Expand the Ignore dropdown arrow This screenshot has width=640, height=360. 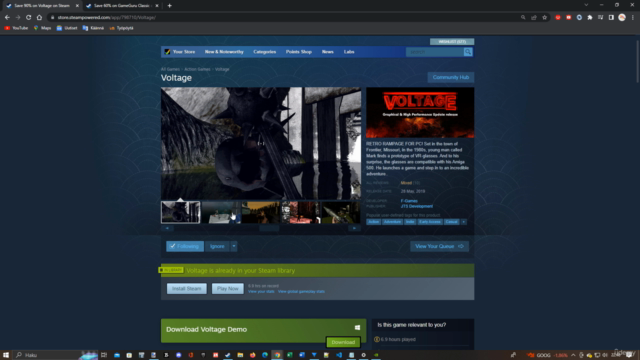coord(234,246)
